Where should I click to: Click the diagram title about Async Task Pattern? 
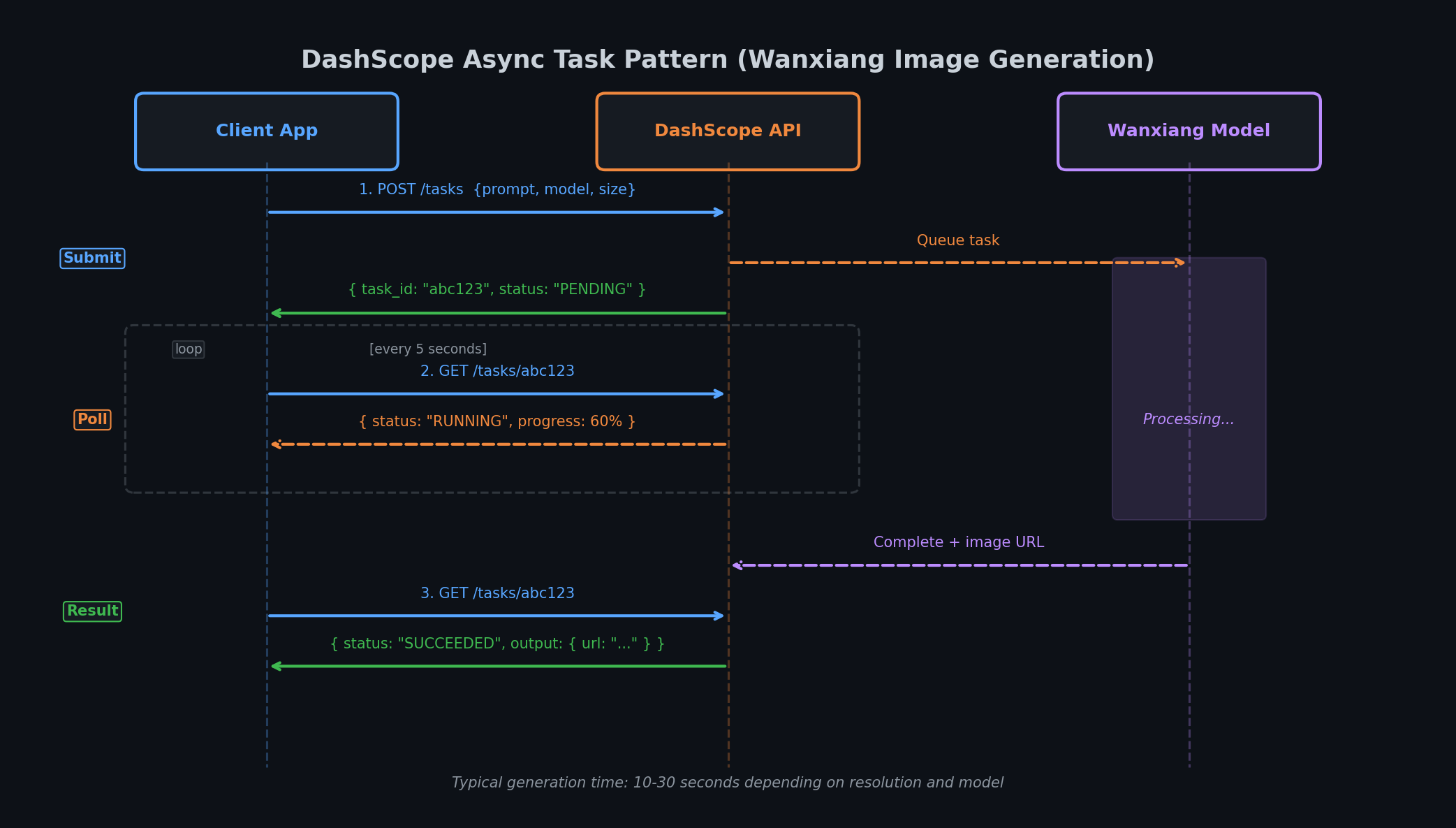tap(728, 60)
